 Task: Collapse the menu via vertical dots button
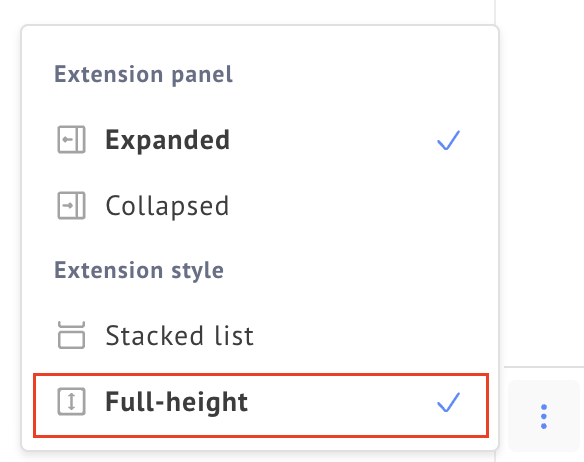(x=544, y=416)
